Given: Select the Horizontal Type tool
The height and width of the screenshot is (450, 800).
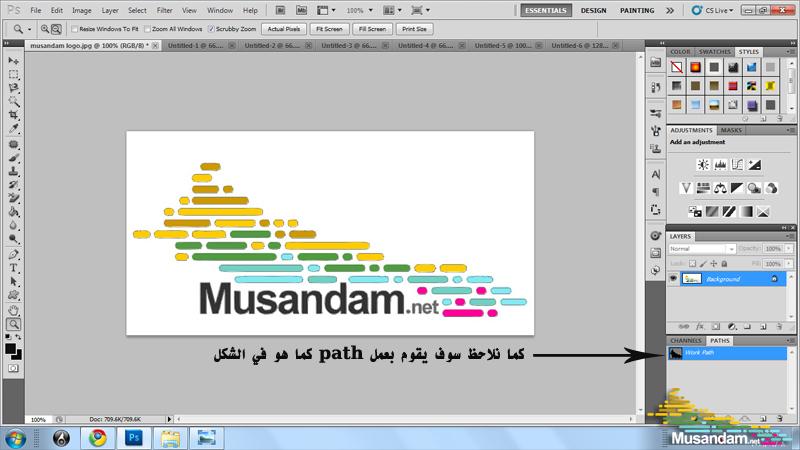Looking at the screenshot, I should click(x=14, y=268).
